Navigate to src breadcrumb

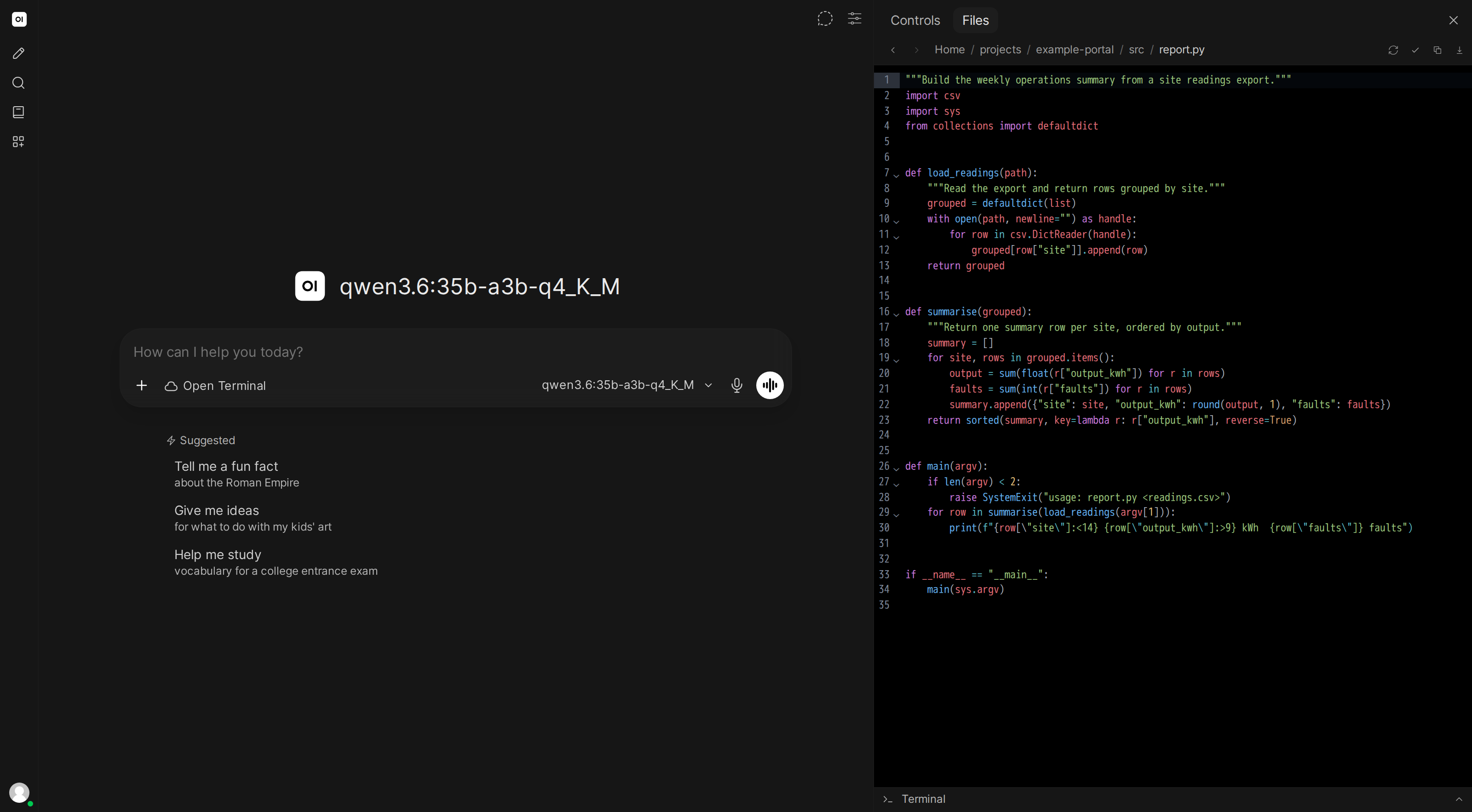pyautogui.click(x=1136, y=50)
